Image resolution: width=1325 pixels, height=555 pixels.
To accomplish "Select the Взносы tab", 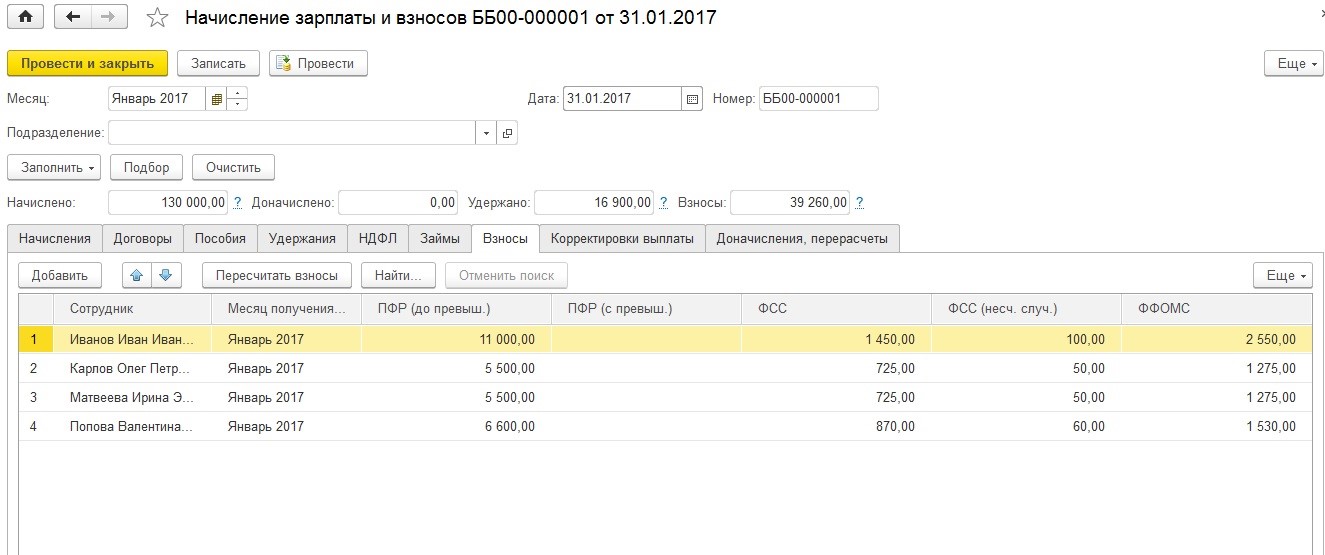I will coord(505,238).
